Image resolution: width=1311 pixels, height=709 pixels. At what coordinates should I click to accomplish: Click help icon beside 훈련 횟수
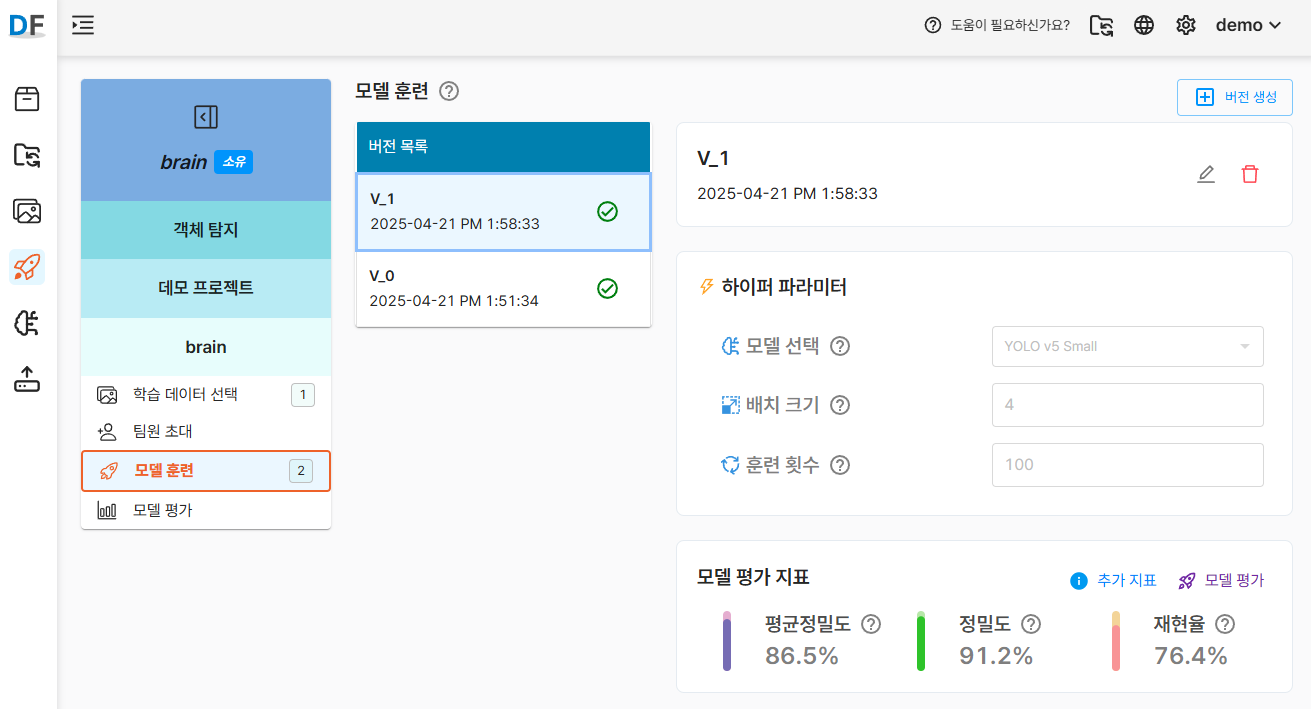click(840, 465)
